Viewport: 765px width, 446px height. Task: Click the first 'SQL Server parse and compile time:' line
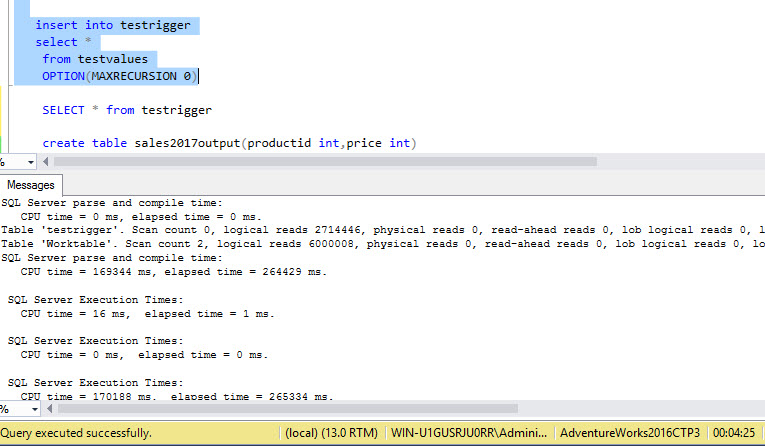click(x=112, y=203)
